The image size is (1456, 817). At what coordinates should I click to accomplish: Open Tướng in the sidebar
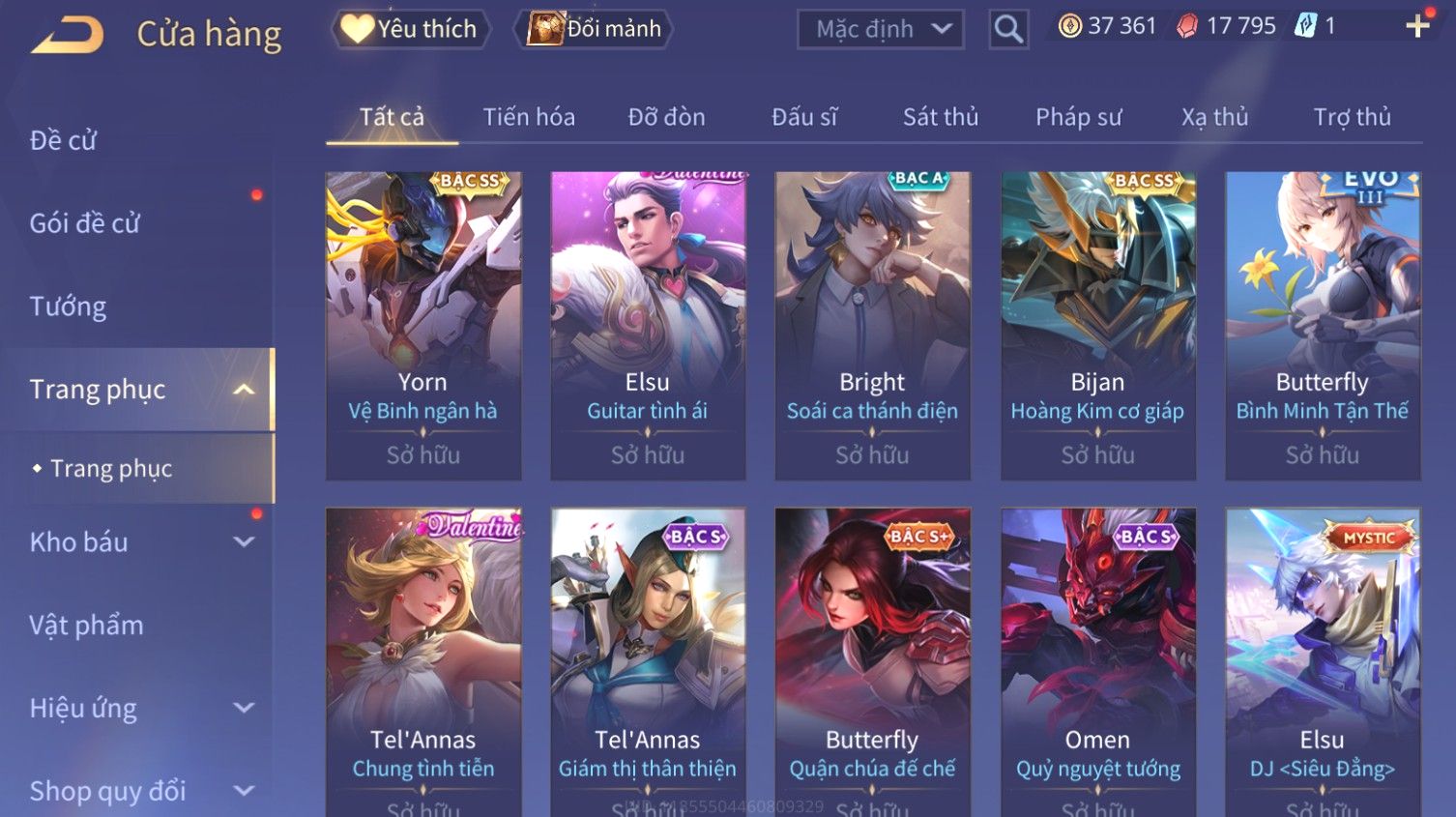68,306
